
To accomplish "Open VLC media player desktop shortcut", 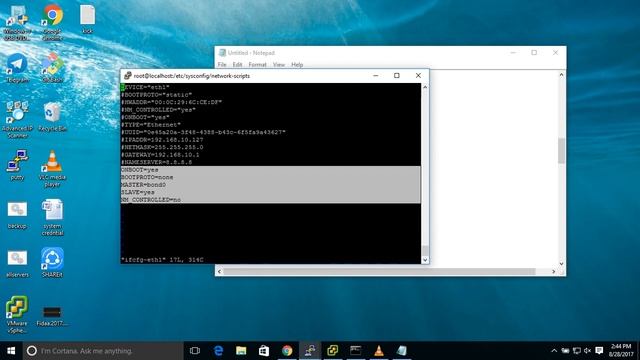I will click(52, 169).
